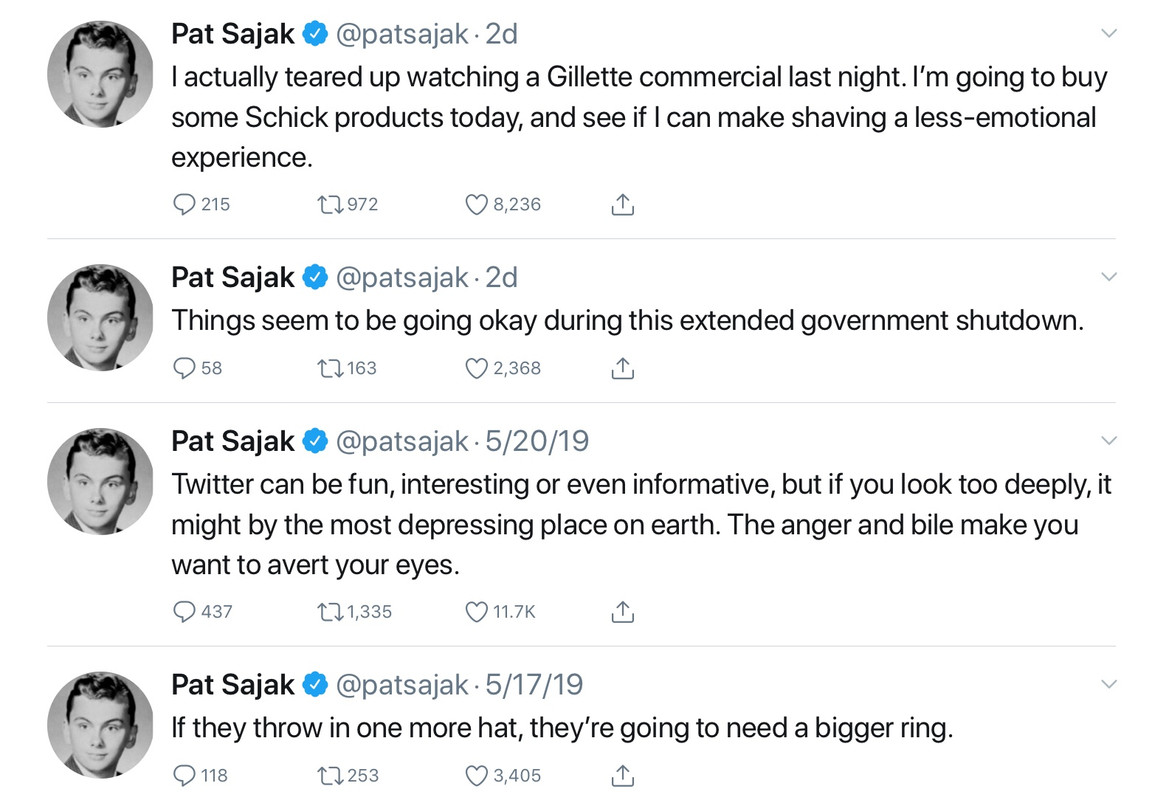Reply to the Gillette commercial tweet
This screenshot has width=1169, height=800.
tap(185, 204)
